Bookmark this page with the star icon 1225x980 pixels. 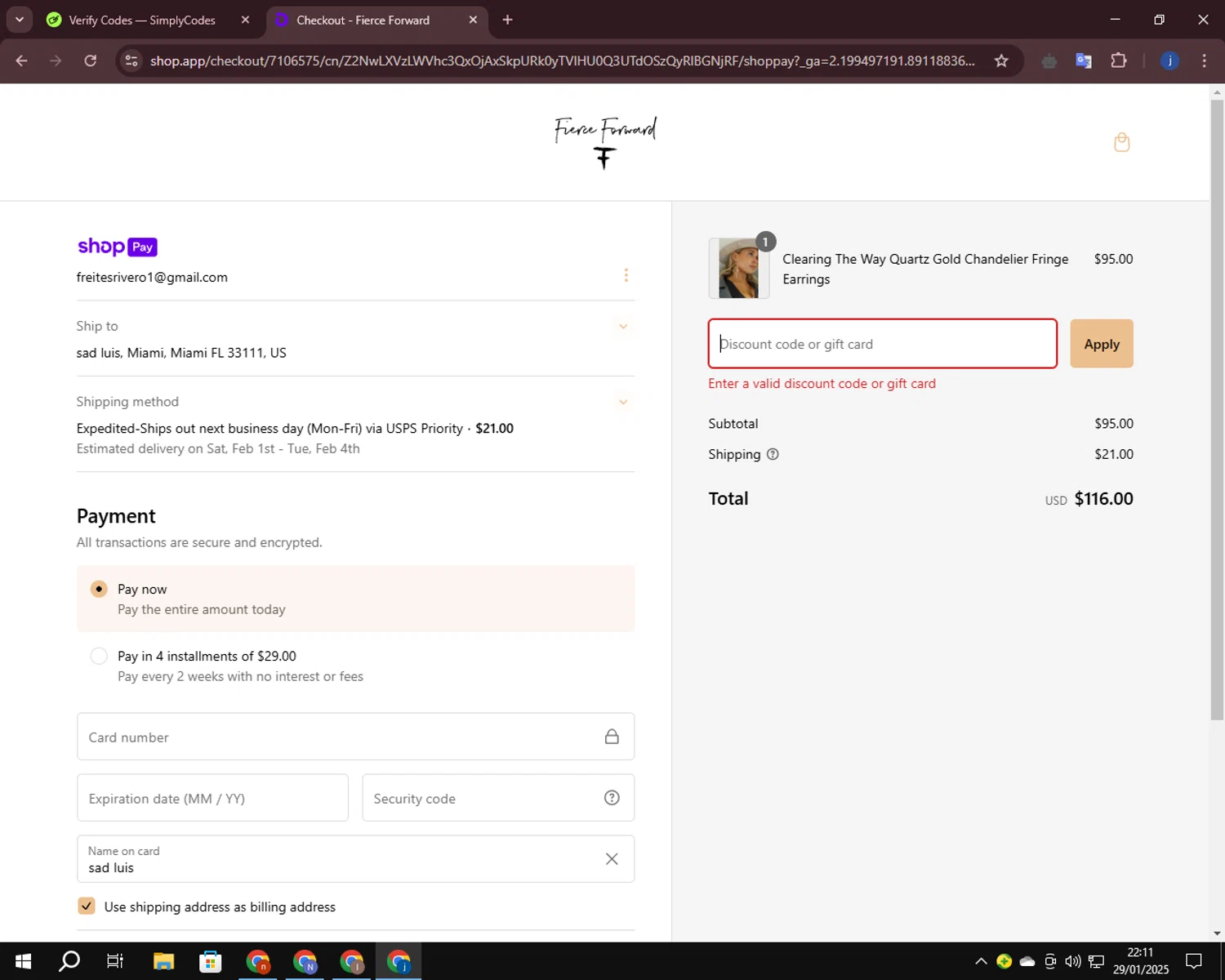1001,60
